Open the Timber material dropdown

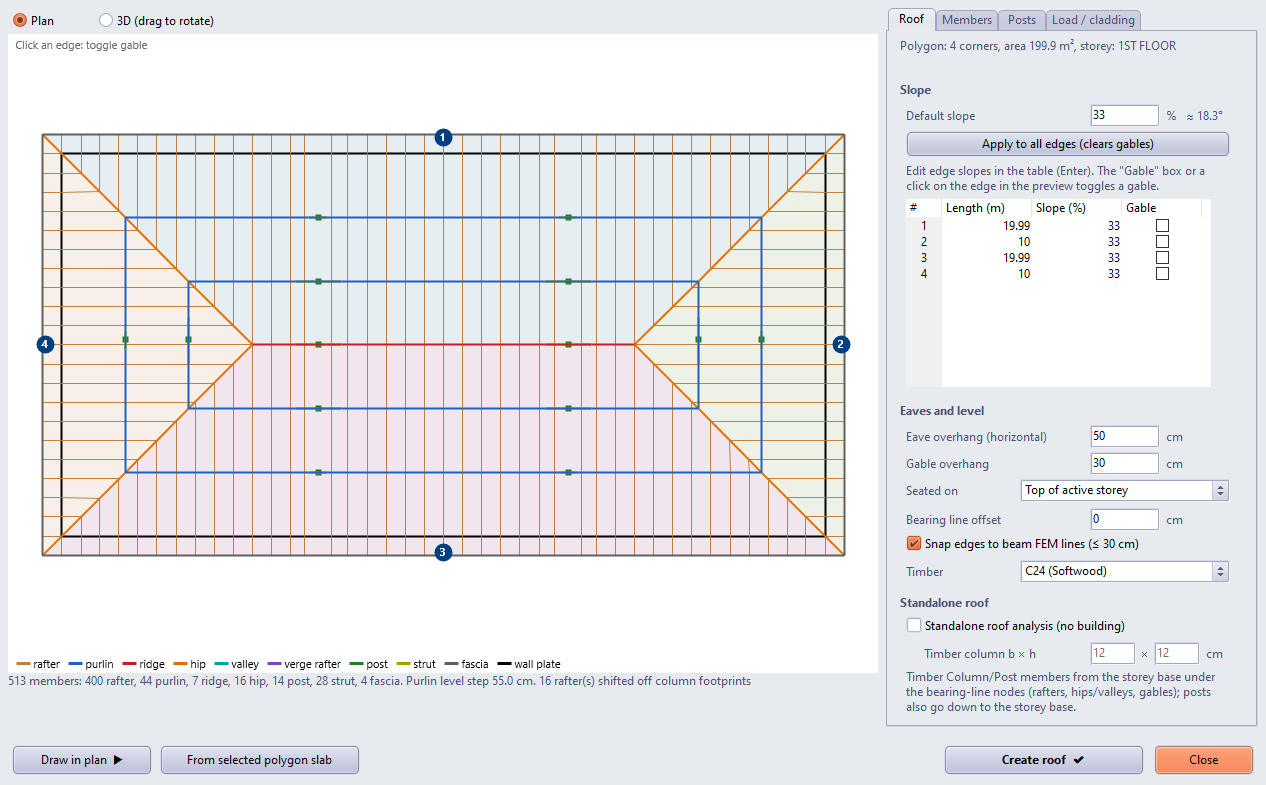[x=1125, y=572]
